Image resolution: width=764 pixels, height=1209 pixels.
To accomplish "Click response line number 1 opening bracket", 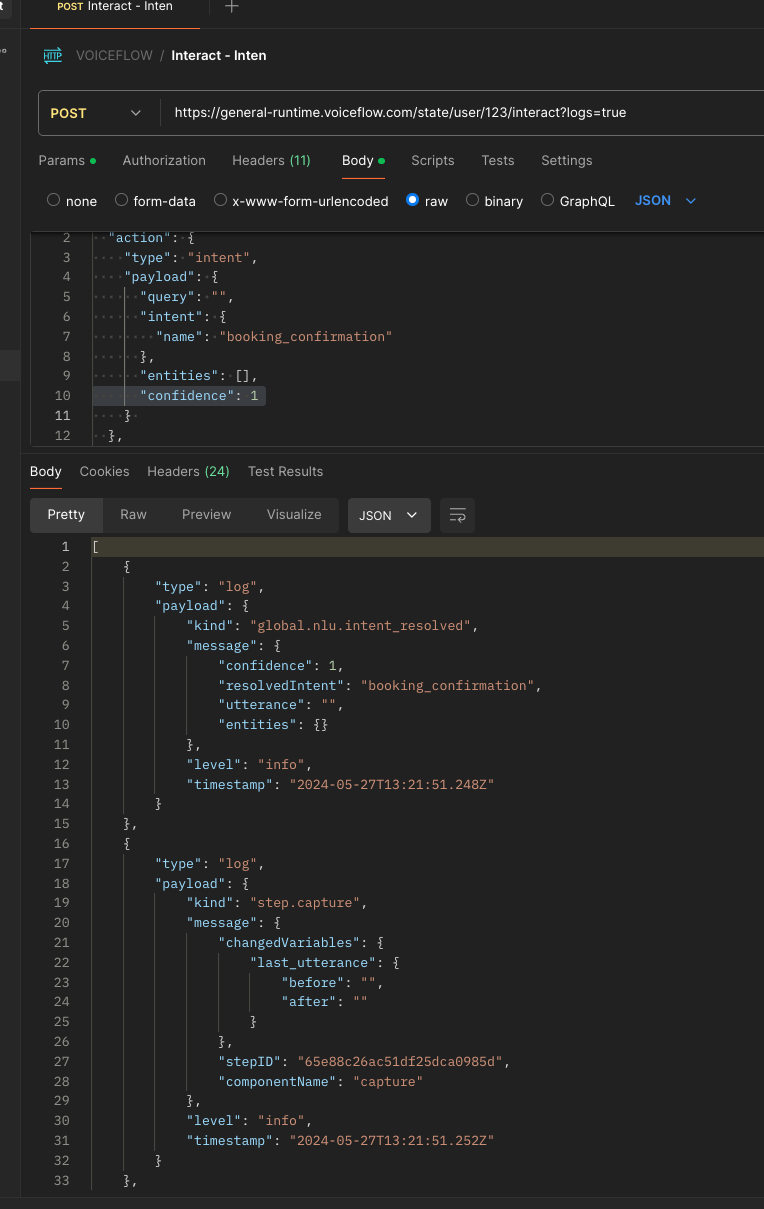I will pyautogui.click(x=95, y=547).
